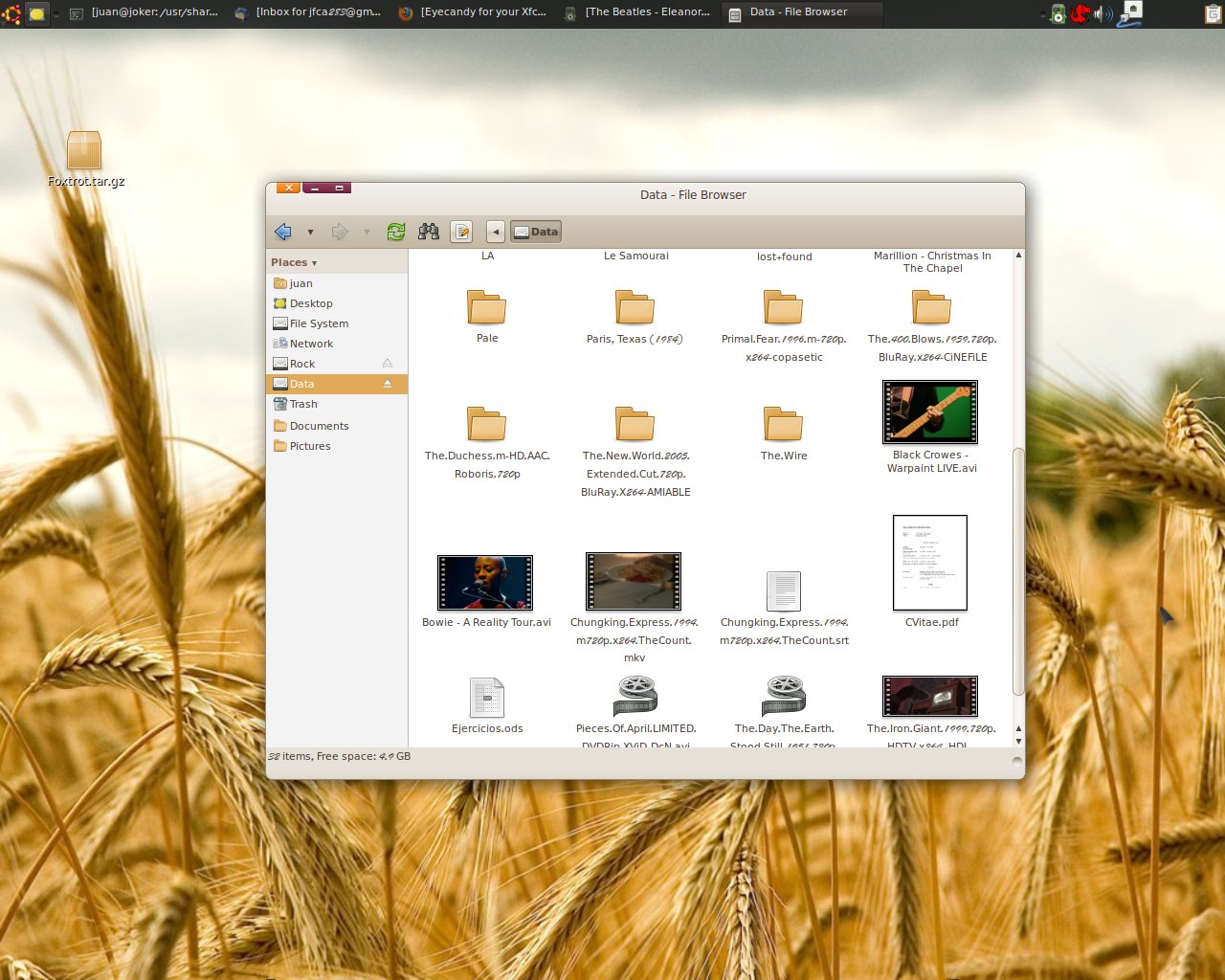The width and height of the screenshot is (1225, 980).
Task: Switch to The Beatles - Eleanor taskbar window
Action: click(x=638, y=12)
